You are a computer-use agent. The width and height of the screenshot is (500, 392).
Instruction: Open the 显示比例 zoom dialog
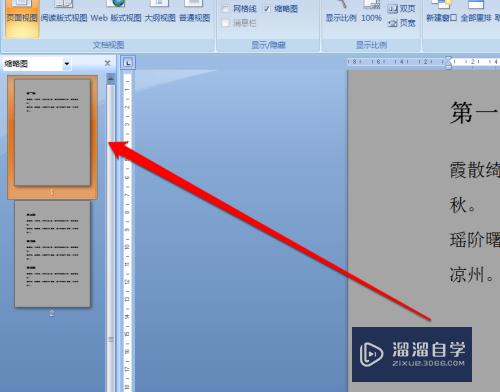341,13
